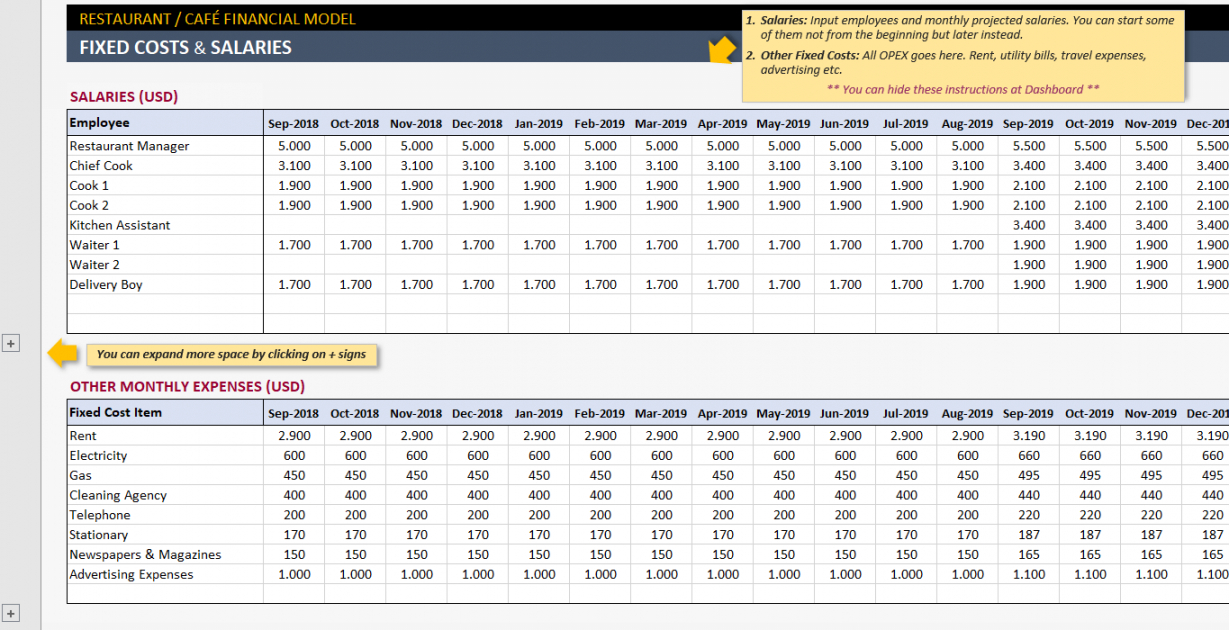This screenshot has width=1229, height=630.
Task: Click the Newspapers & Magazines cell
Action: click(x=165, y=555)
